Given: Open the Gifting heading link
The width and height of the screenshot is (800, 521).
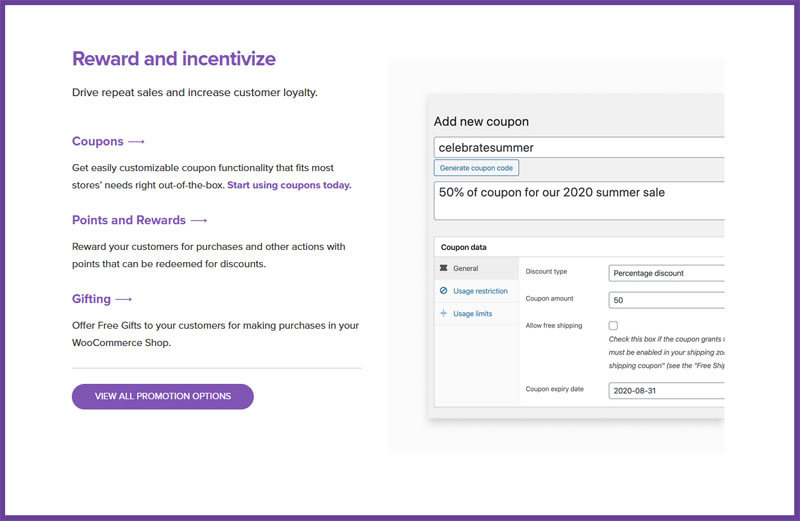Looking at the screenshot, I should click(x=91, y=299).
